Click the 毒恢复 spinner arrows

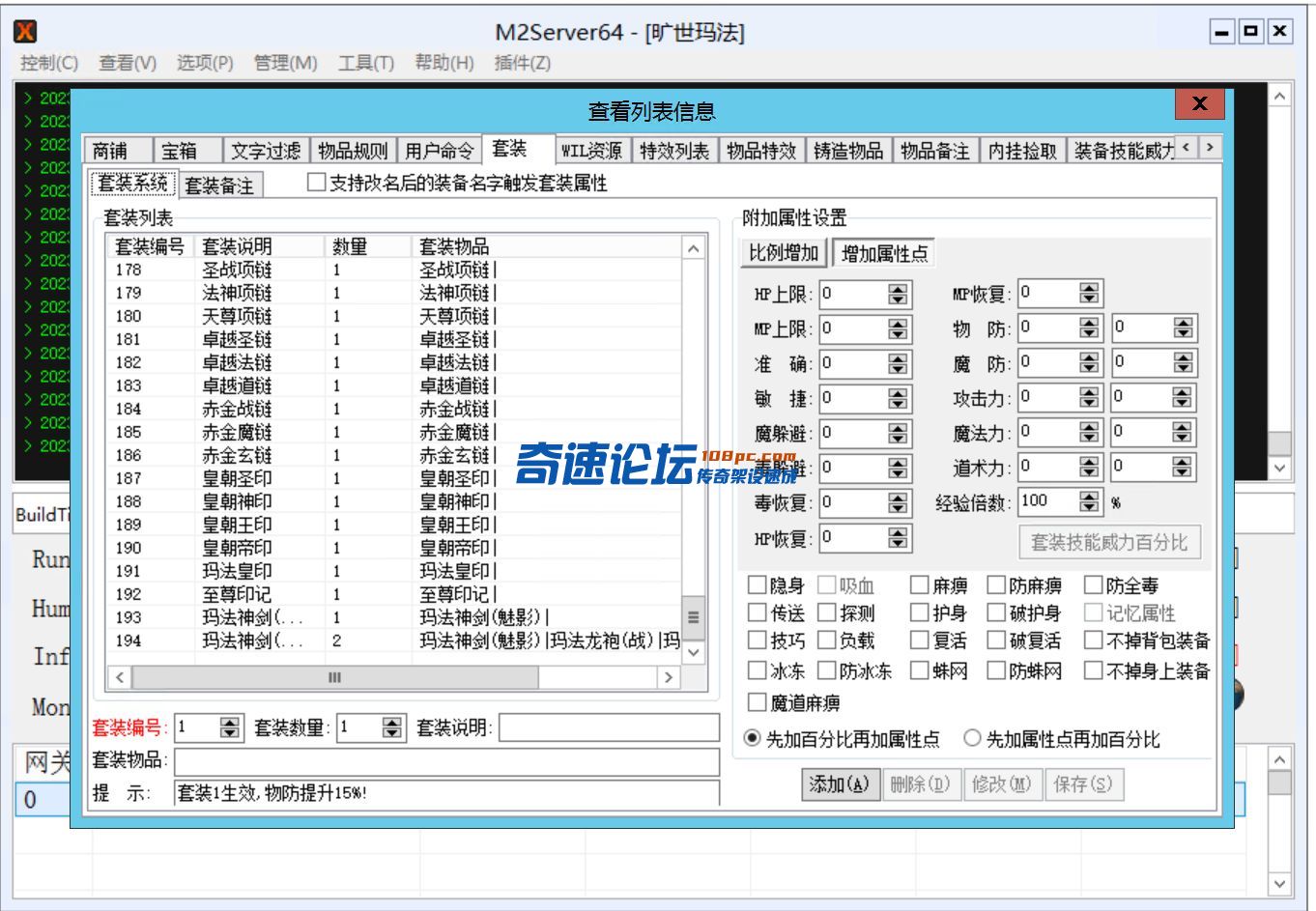point(899,503)
